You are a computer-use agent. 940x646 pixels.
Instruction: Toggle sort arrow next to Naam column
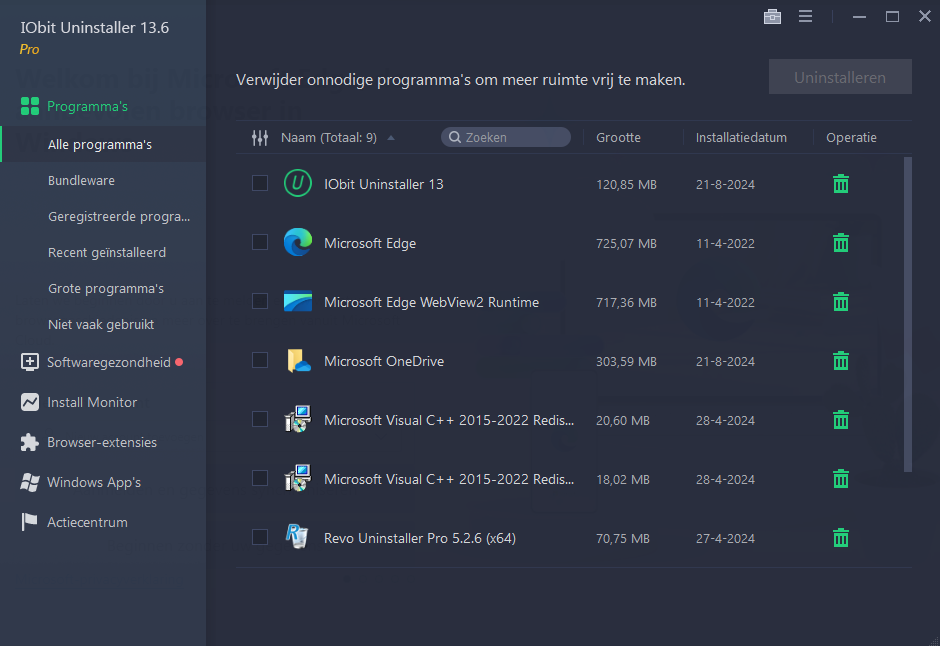pos(391,138)
